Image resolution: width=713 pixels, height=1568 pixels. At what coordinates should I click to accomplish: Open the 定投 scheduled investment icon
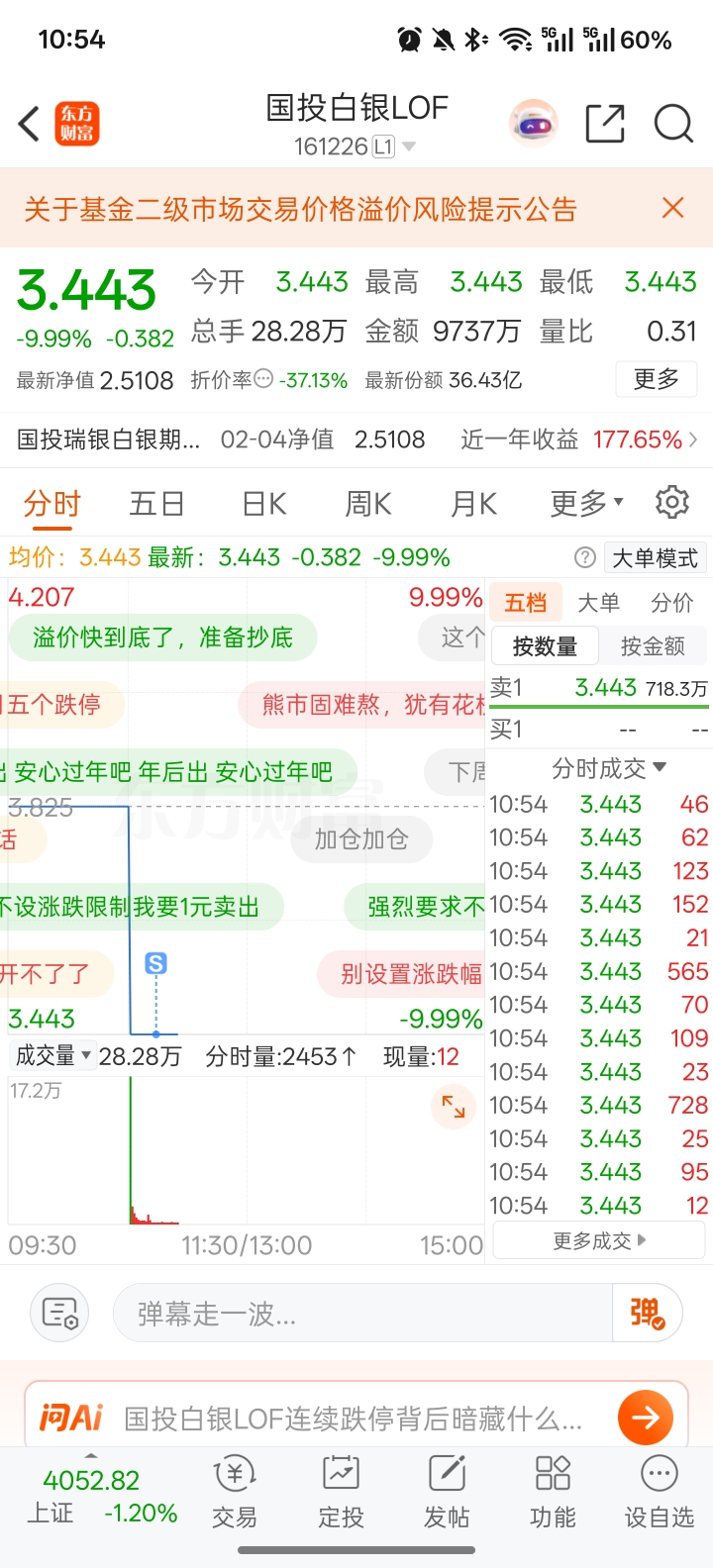click(x=341, y=1493)
